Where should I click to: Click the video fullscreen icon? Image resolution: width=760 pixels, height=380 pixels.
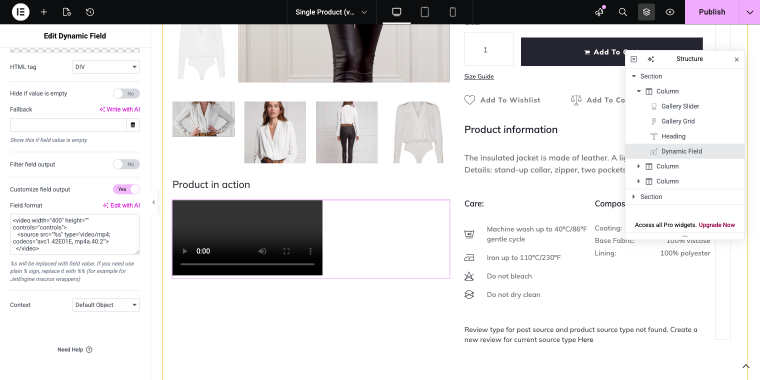click(x=286, y=251)
